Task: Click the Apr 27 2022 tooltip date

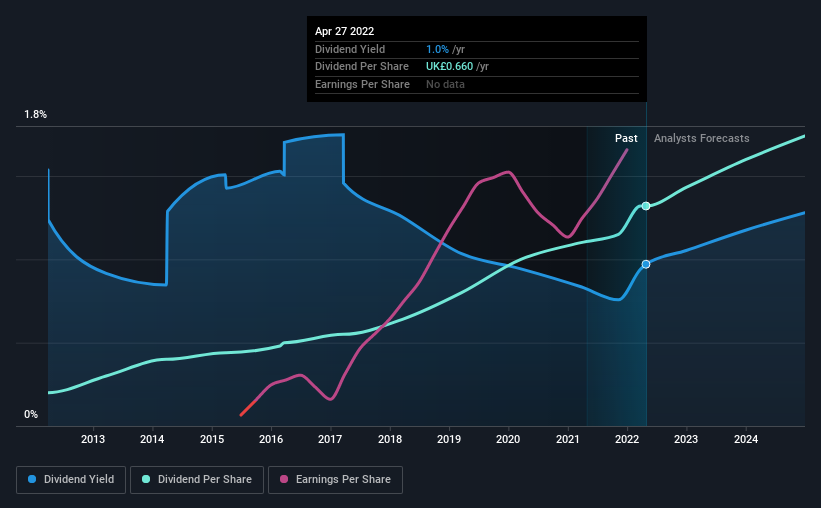Action: (x=345, y=31)
